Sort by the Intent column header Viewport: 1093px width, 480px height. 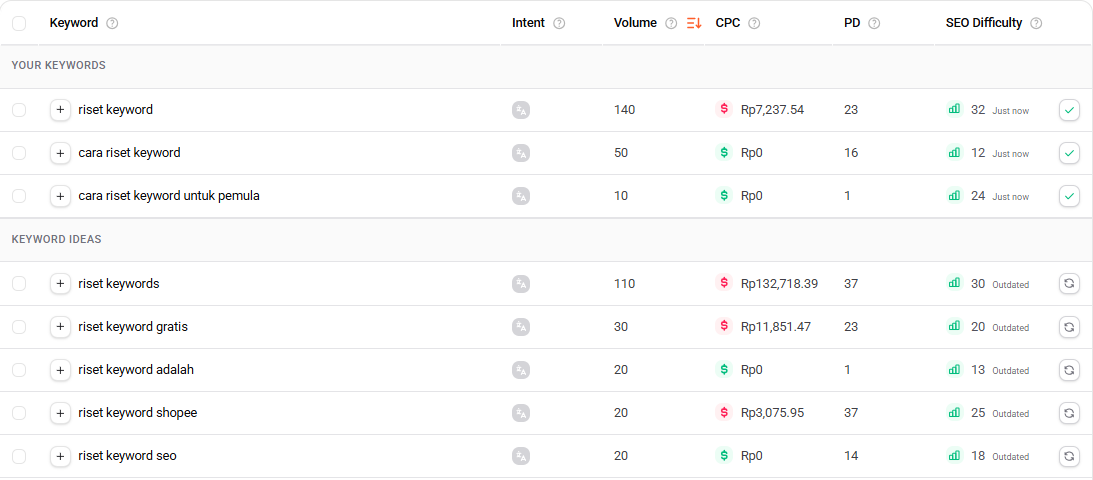pyautogui.click(x=528, y=23)
